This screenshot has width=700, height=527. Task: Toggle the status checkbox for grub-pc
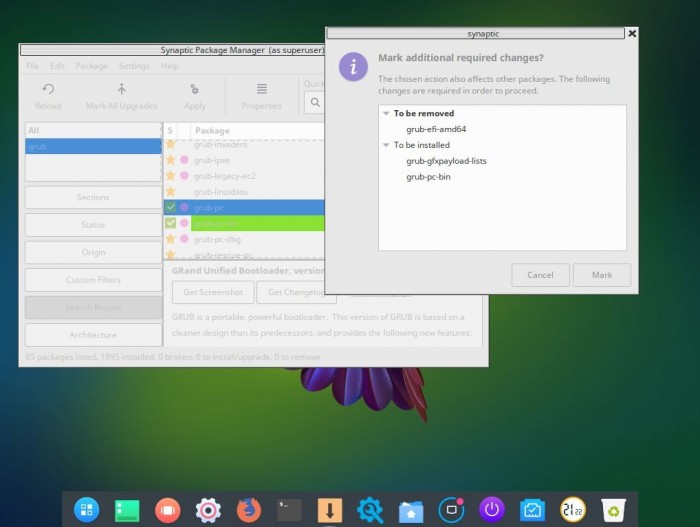pos(171,207)
